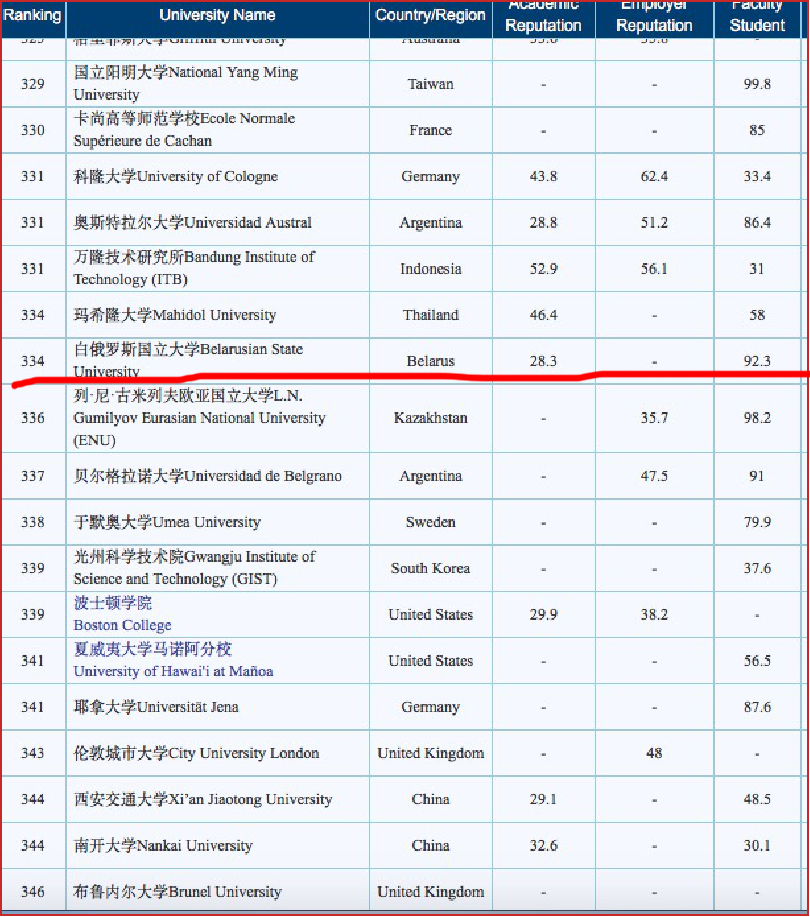This screenshot has height=917, width=810.
Task: Click the France country cell
Action: (x=430, y=130)
